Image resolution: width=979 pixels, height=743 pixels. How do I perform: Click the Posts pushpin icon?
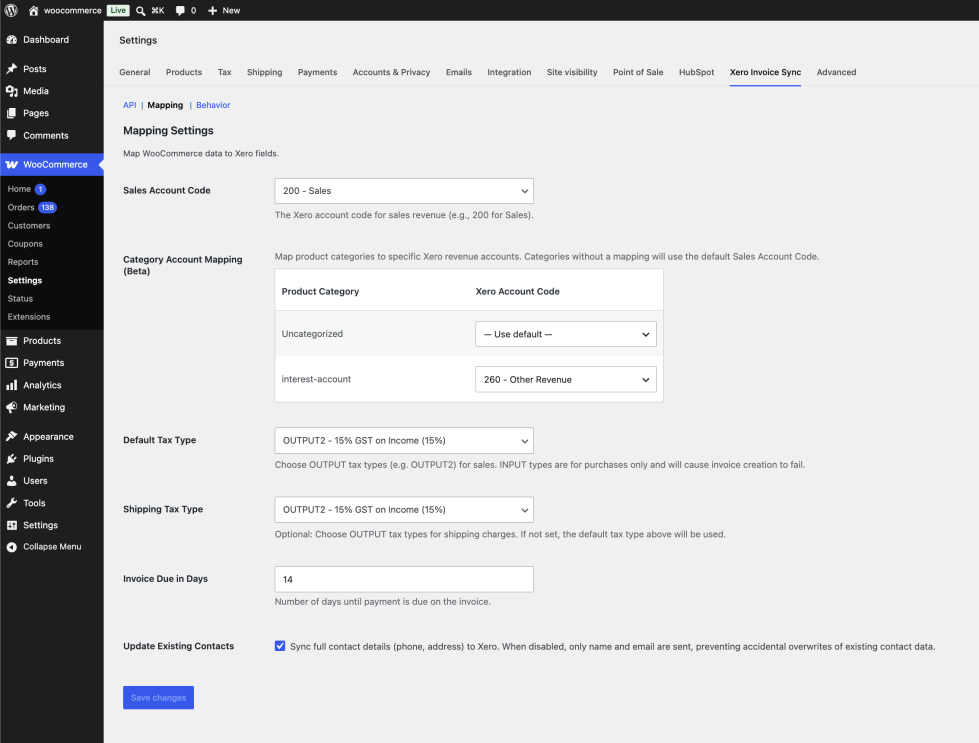pos(12,69)
